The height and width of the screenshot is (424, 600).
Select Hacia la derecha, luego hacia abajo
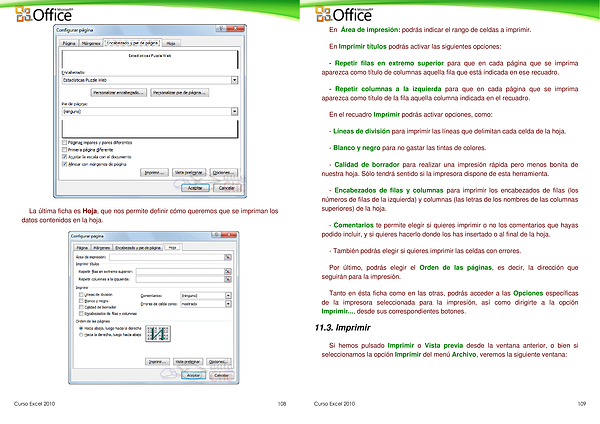(81, 335)
